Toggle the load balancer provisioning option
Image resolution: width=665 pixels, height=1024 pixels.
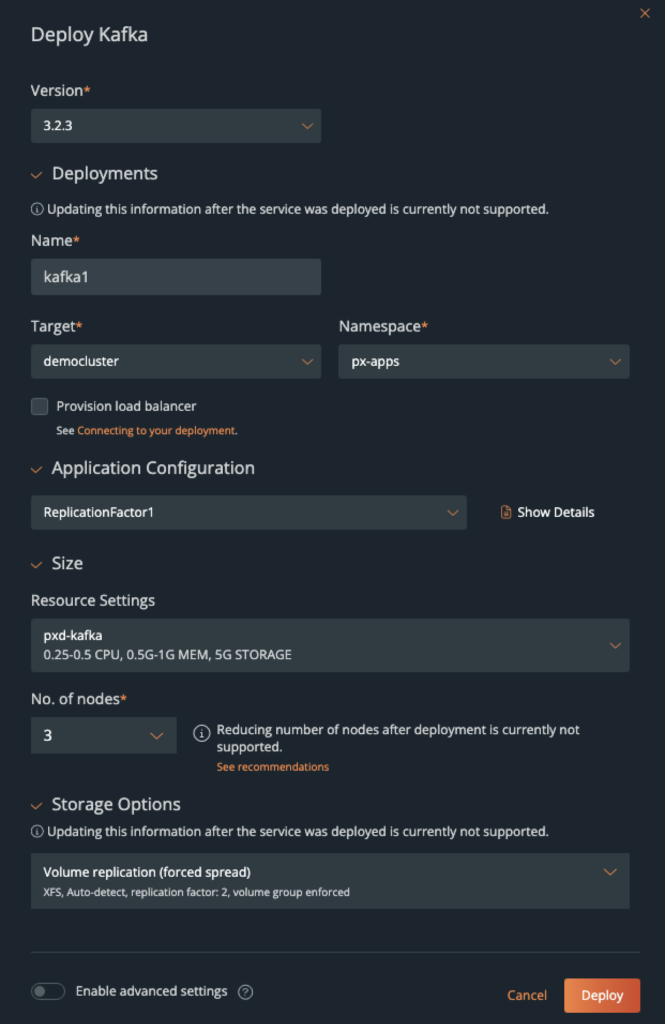(x=39, y=406)
